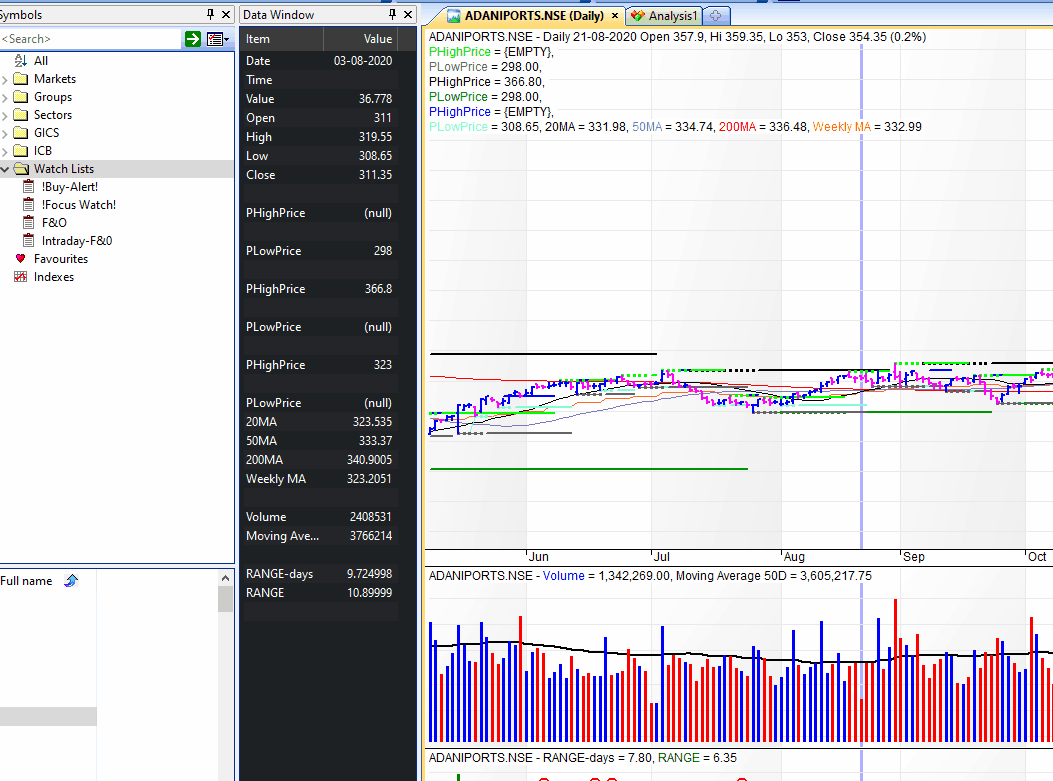The height and width of the screenshot is (781, 1053).
Task: Pin the Symbols panel
Action: (210, 14)
